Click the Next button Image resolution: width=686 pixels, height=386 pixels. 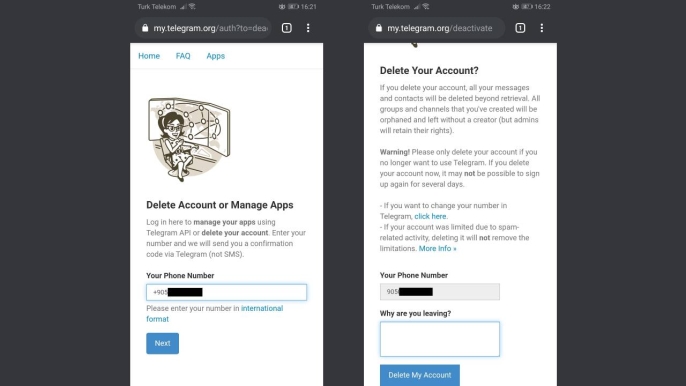pyautogui.click(x=162, y=344)
